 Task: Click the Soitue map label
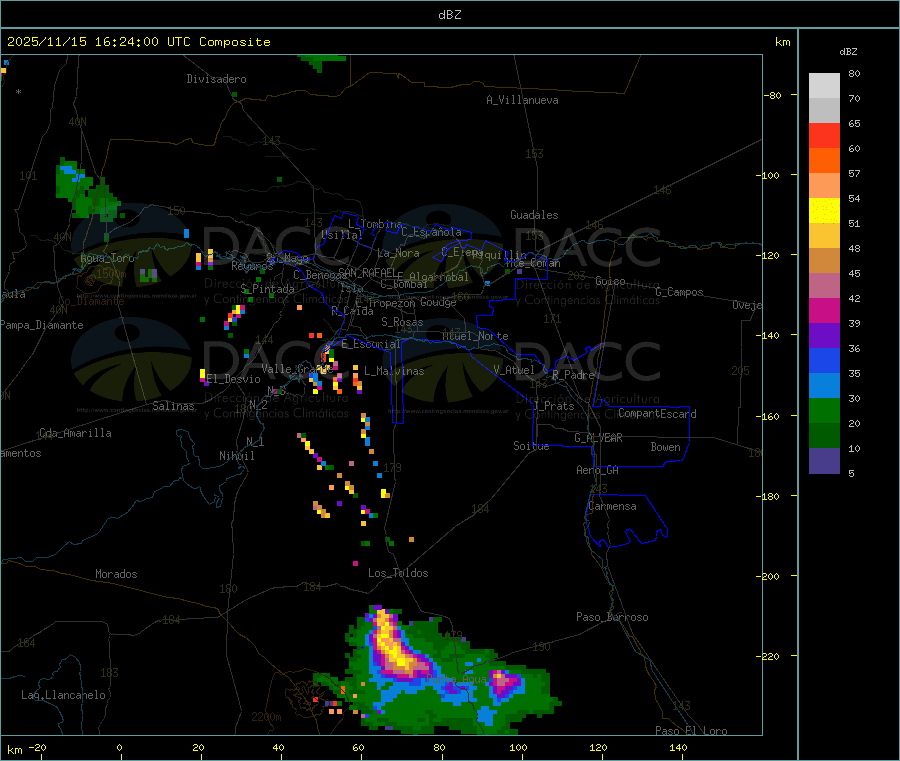(x=531, y=446)
